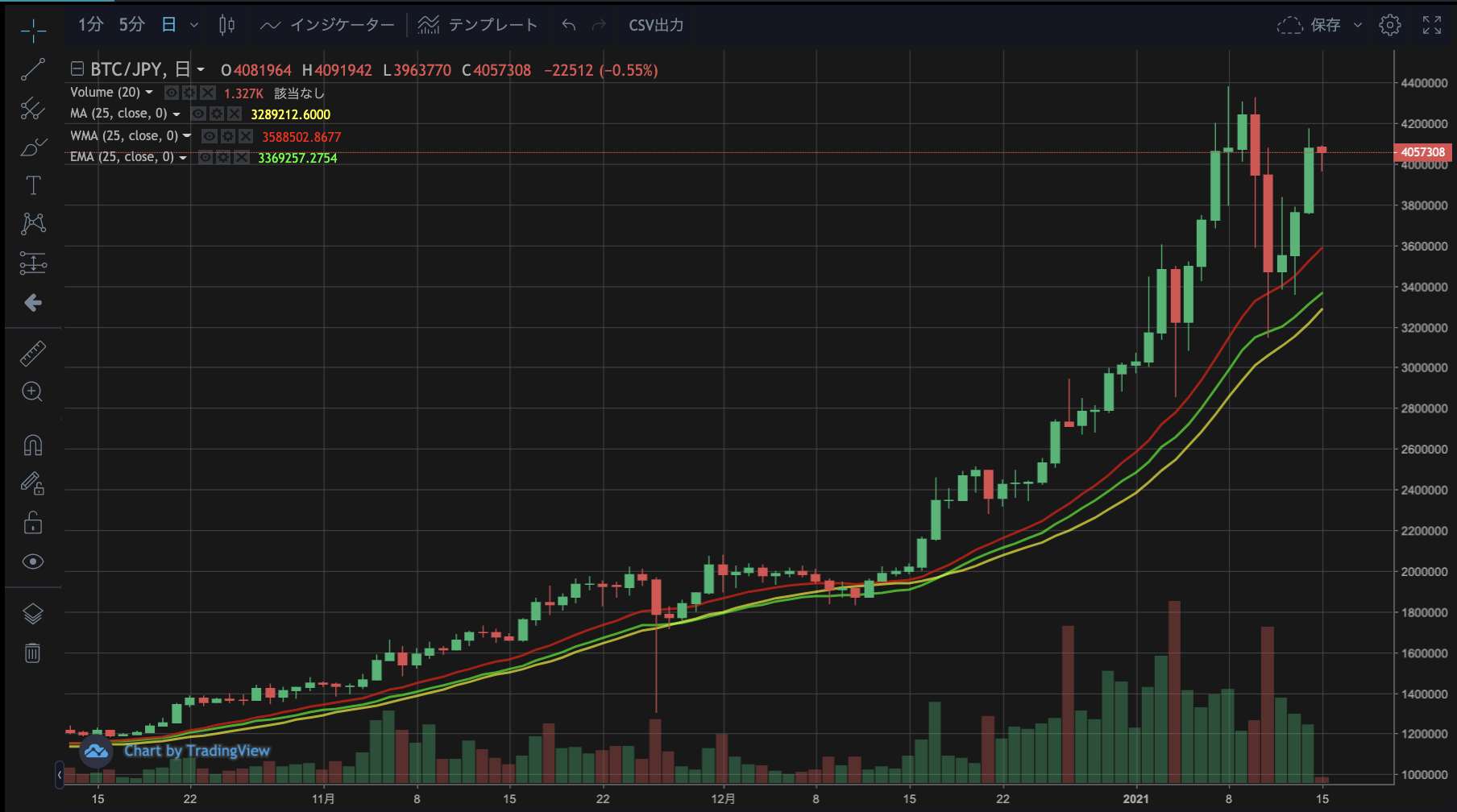Click the current price label 4057308
This screenshot has height=812, width=1457.
pyautogui.click(x=1422, y=152)
